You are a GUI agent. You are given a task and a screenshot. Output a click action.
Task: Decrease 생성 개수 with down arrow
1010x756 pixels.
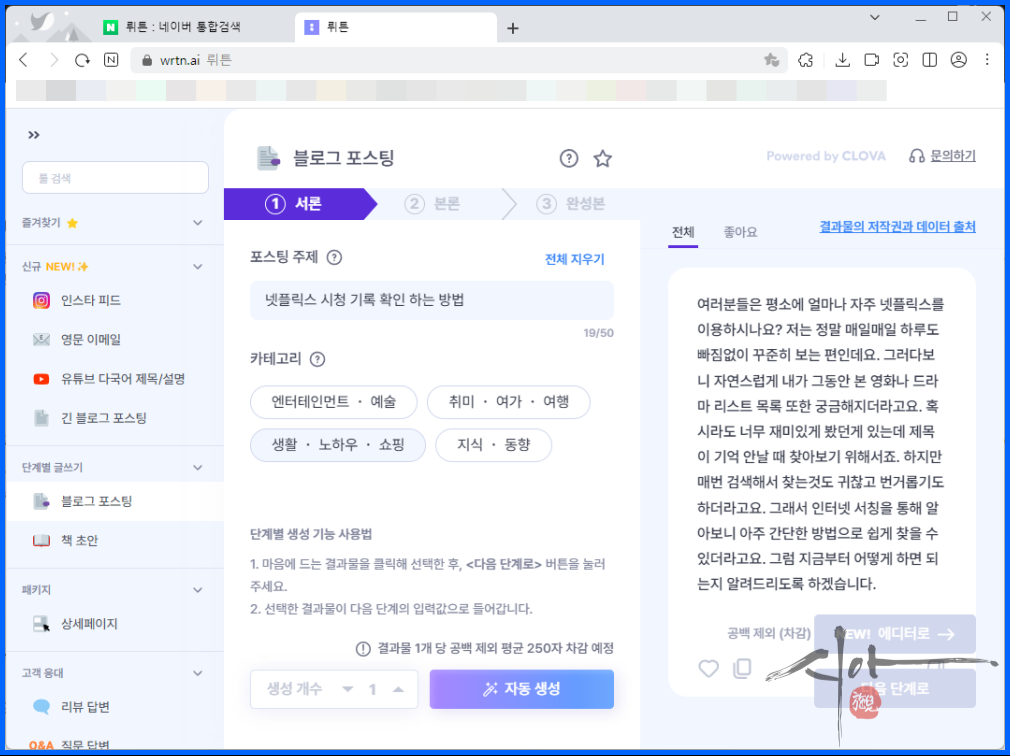tap(348, 689)
